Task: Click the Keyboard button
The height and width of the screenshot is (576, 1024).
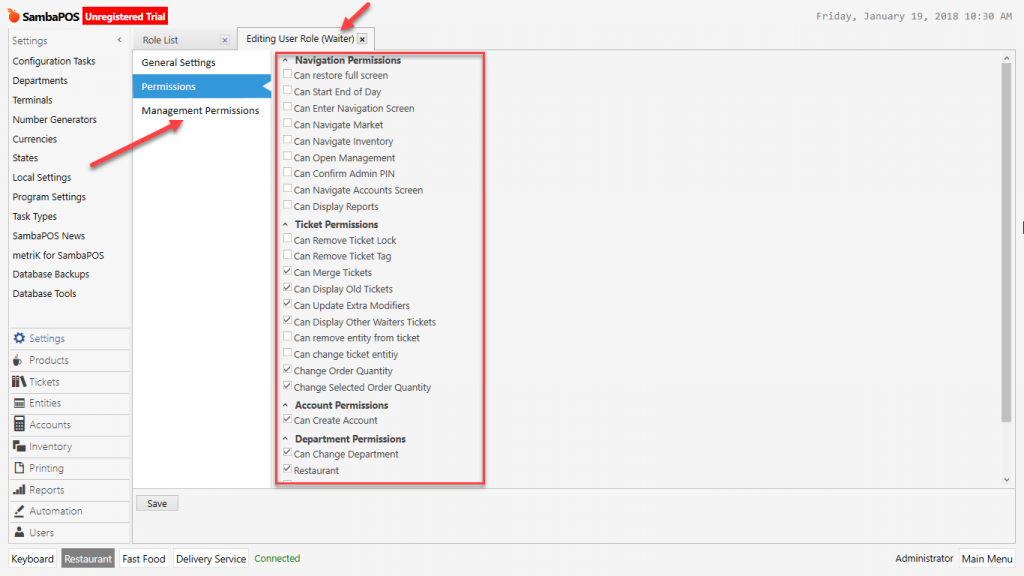Action: point(32,558)
